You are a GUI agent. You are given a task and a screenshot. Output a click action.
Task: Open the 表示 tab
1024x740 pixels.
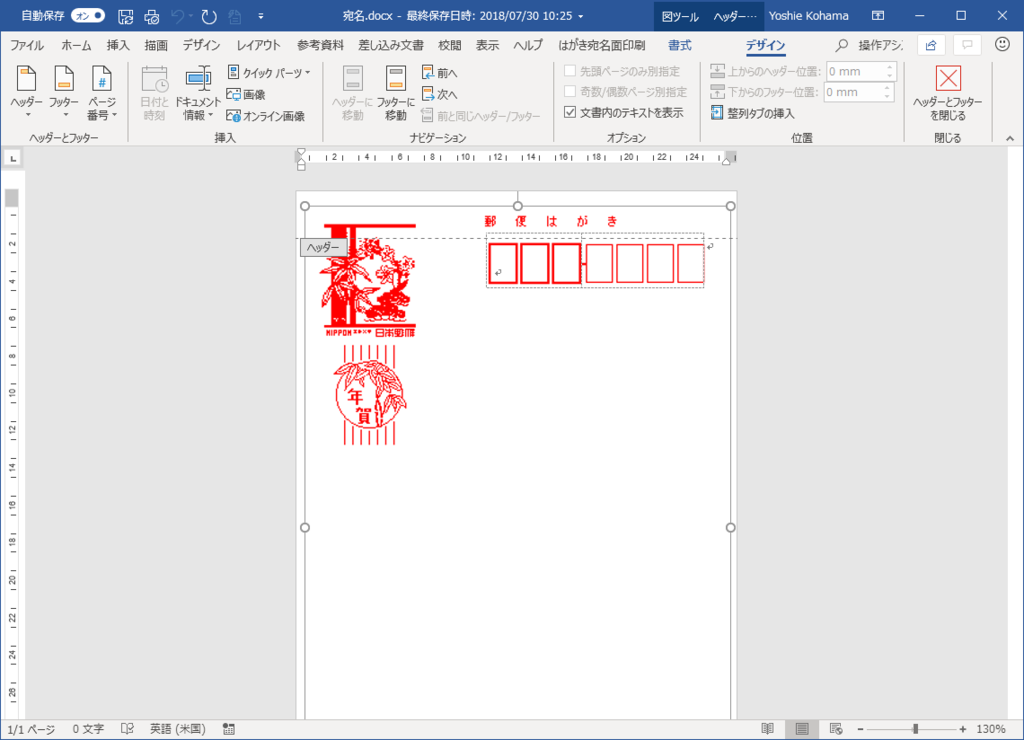(487, 45)
